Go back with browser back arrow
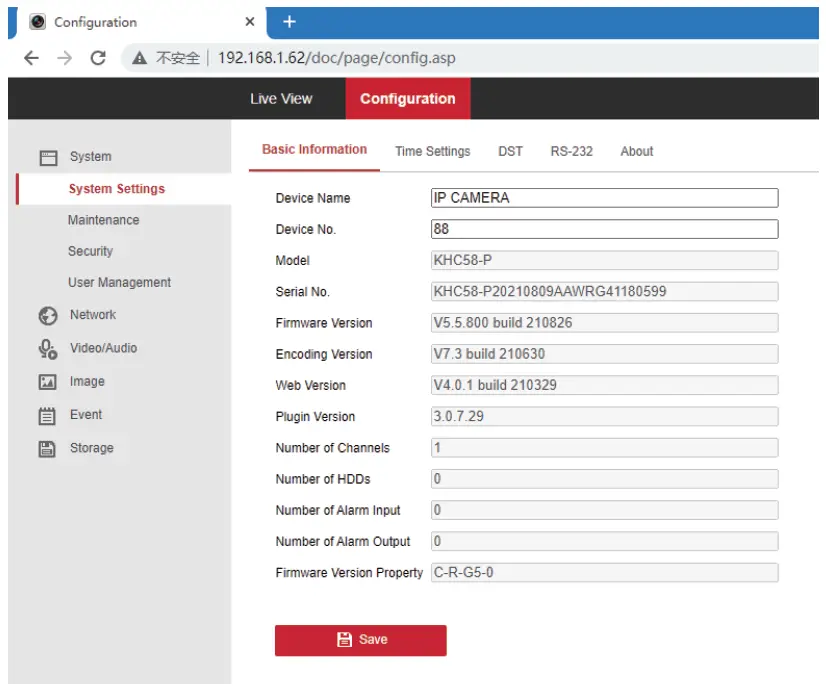Viewport: 826px width, 699px height. (31, 58)
